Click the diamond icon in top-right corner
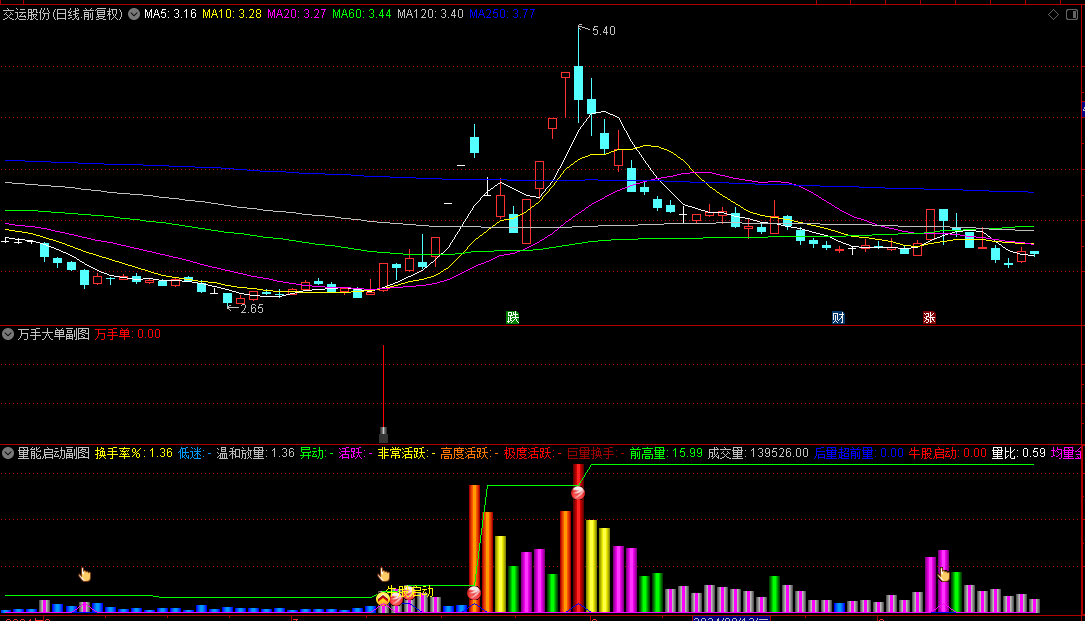This screenshot has width=1085, height=621. pyautogui.click(x=1053, y=15)
